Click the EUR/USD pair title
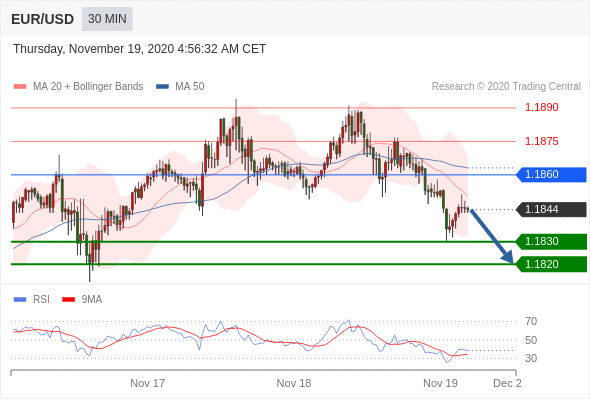Image resolution: width=590 pixels, height=400 pixels. click(x=43, y=19)
